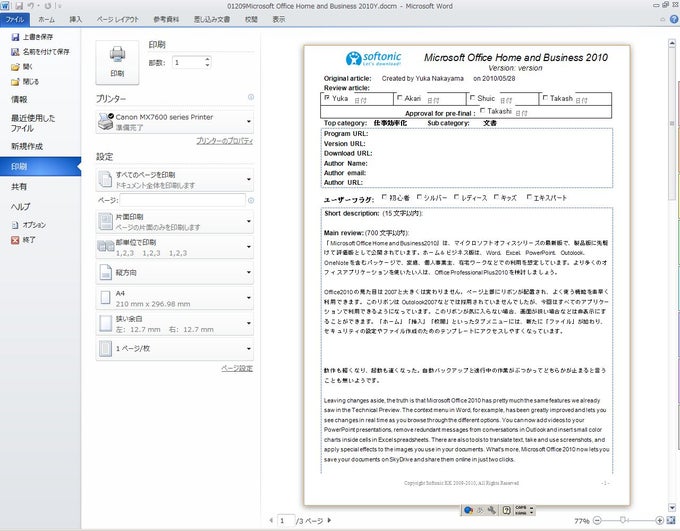Click the IME help question icon
680x531 pixels.
click(x=506, y=510)
